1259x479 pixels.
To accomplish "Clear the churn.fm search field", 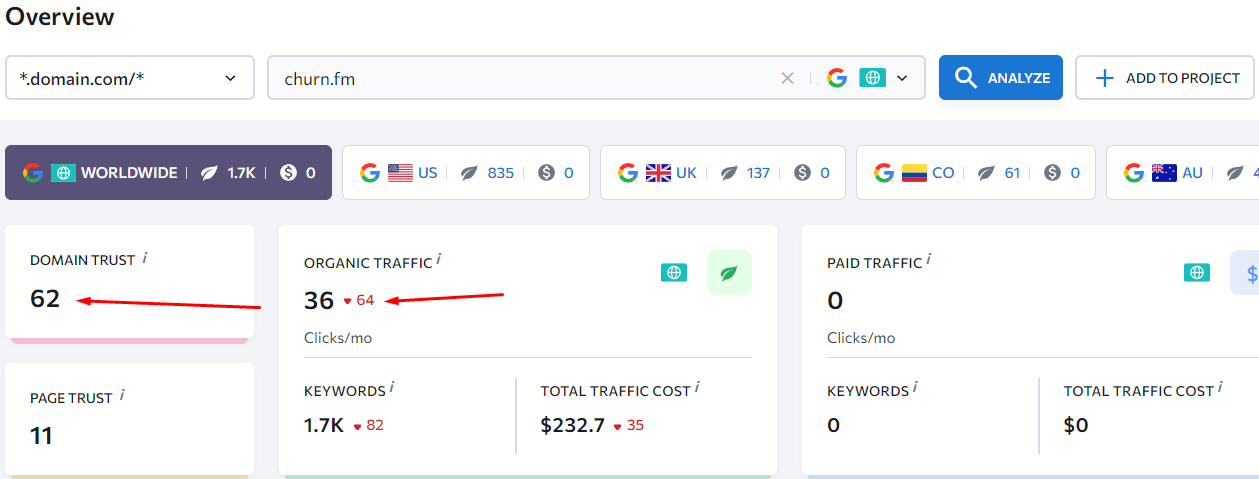I will (x=787, y=78).
